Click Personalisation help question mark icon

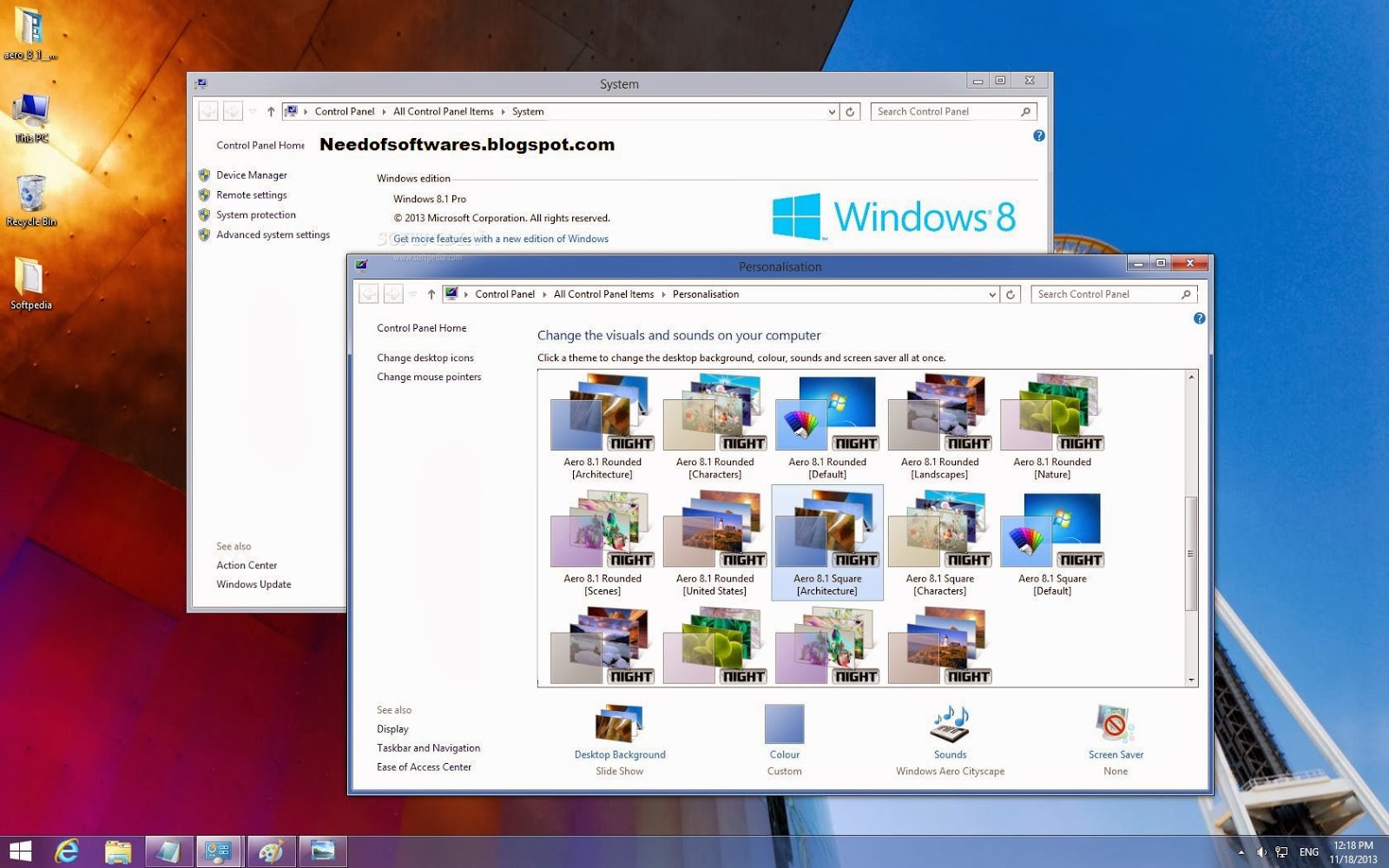(x=1199, y=319)
